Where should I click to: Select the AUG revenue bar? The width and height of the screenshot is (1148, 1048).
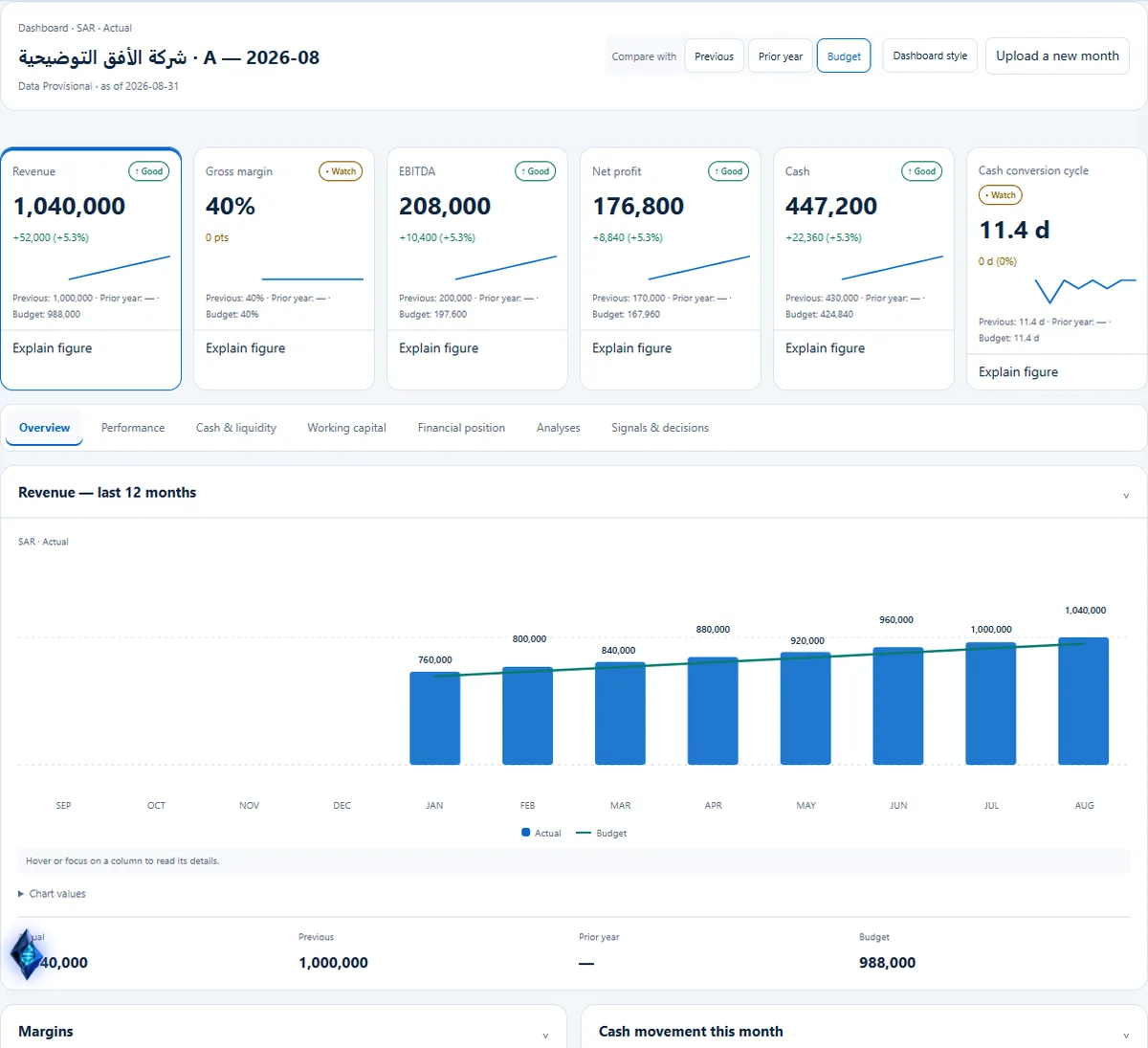point(1084,701)
